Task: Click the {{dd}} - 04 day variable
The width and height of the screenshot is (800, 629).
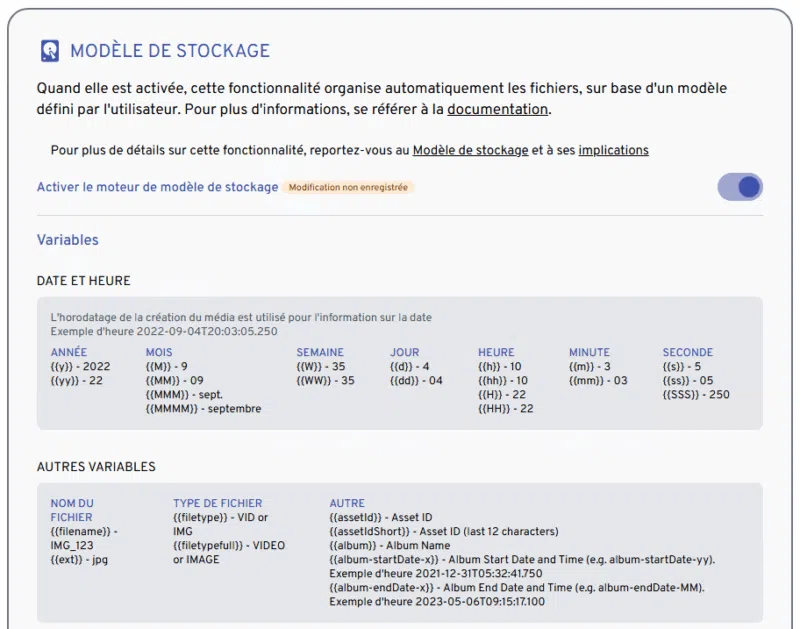Action: [x=416, y=380]
